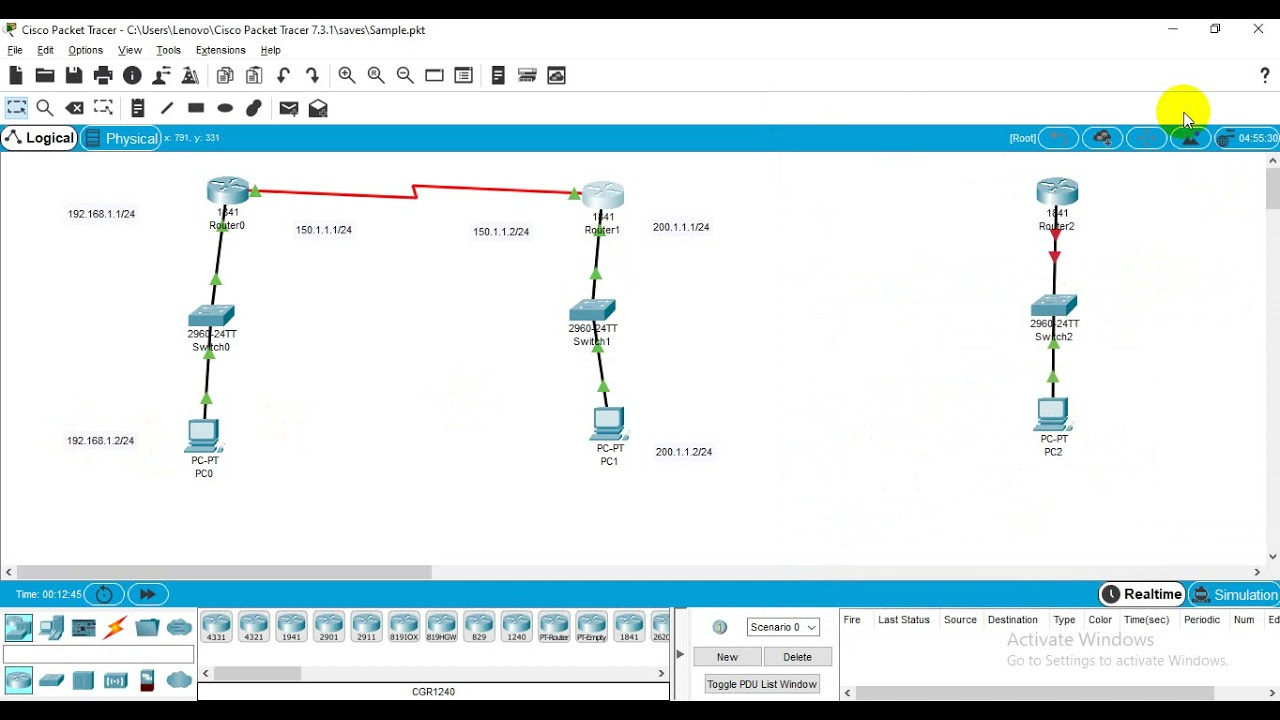Open the Tools menu

[x=169, y=50]
